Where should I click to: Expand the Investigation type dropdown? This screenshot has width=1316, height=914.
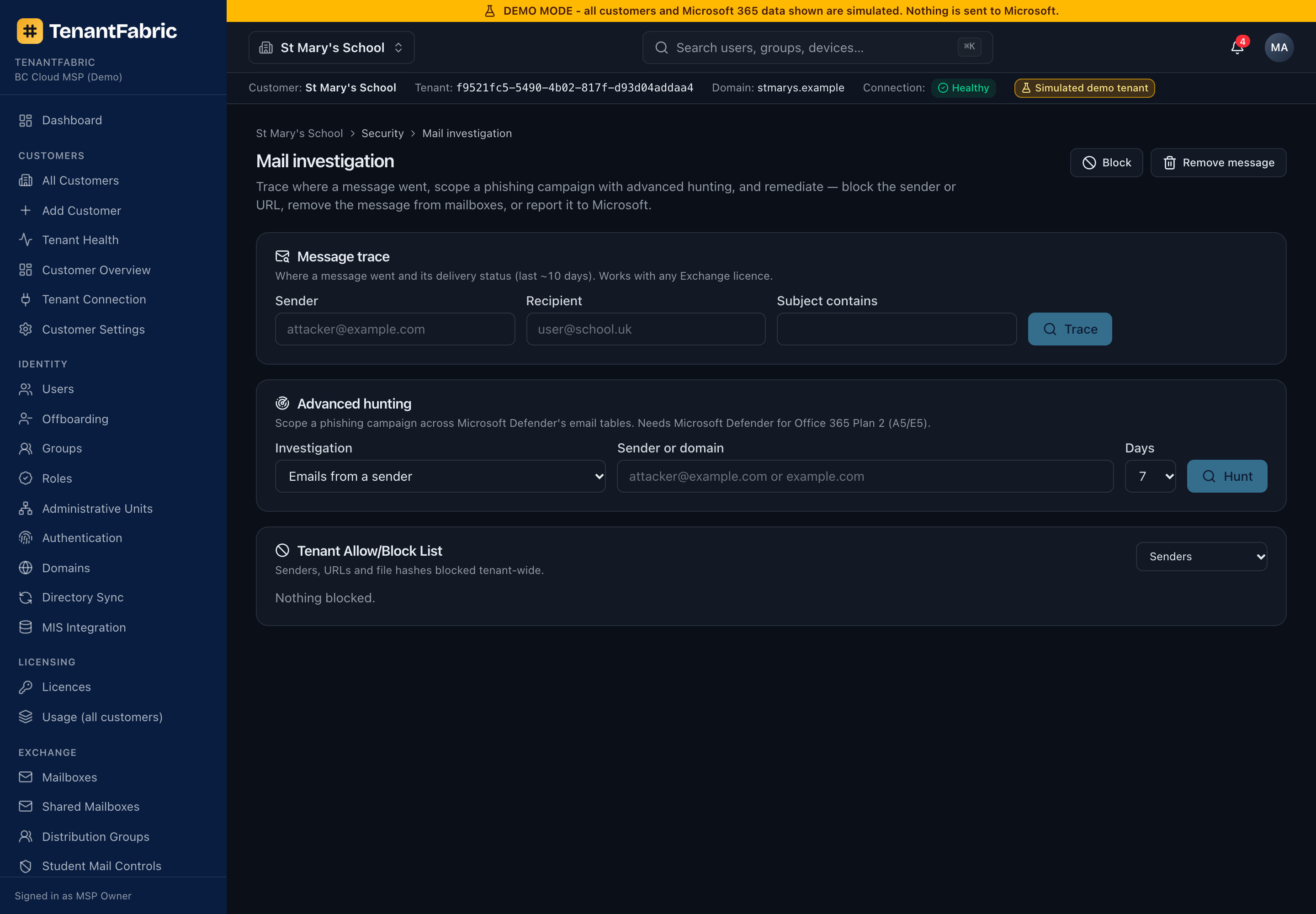pyautogui.click(x=440, y=476)
